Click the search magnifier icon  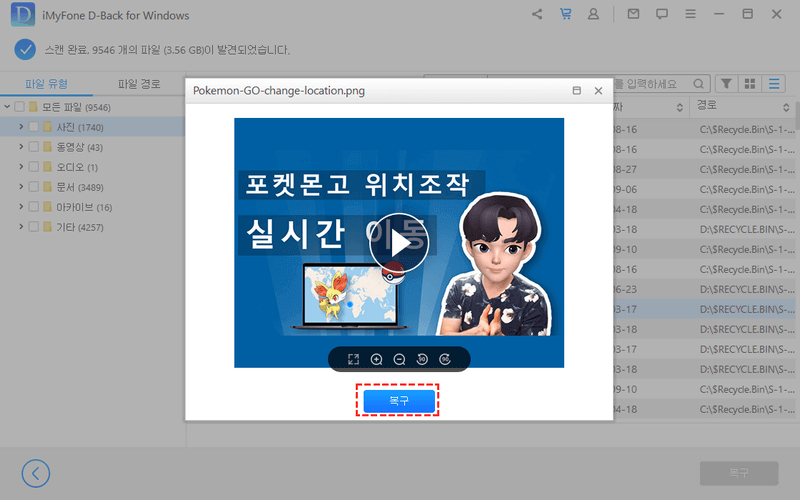point(698,84)
